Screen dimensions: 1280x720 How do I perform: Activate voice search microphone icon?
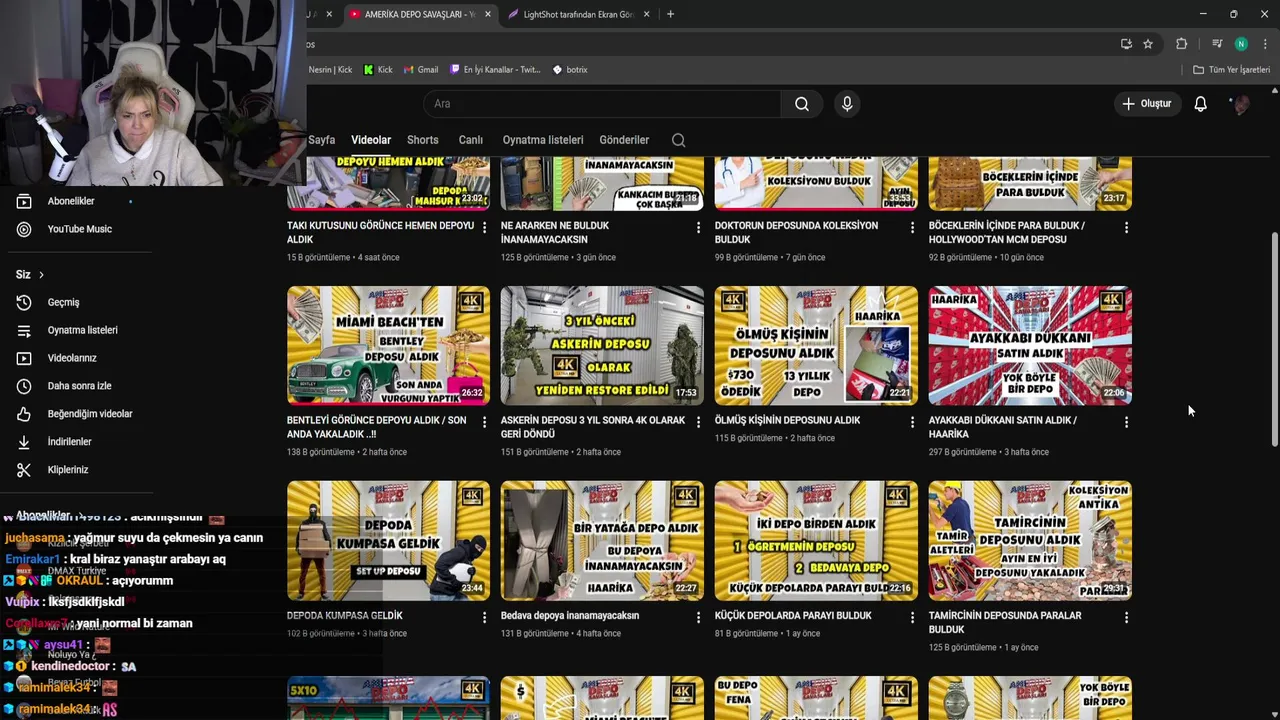click(847, 104)
